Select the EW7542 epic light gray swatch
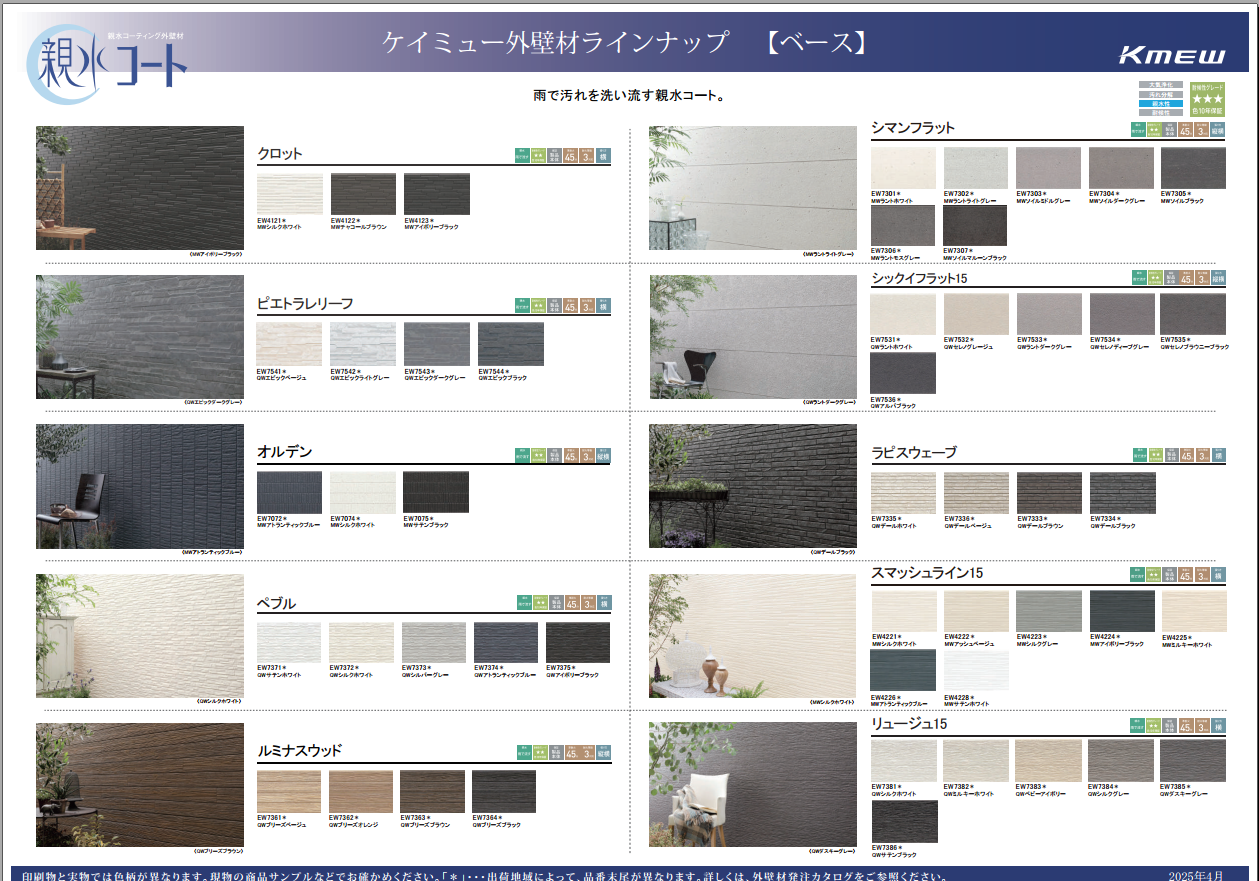 (x=363, y=344)
